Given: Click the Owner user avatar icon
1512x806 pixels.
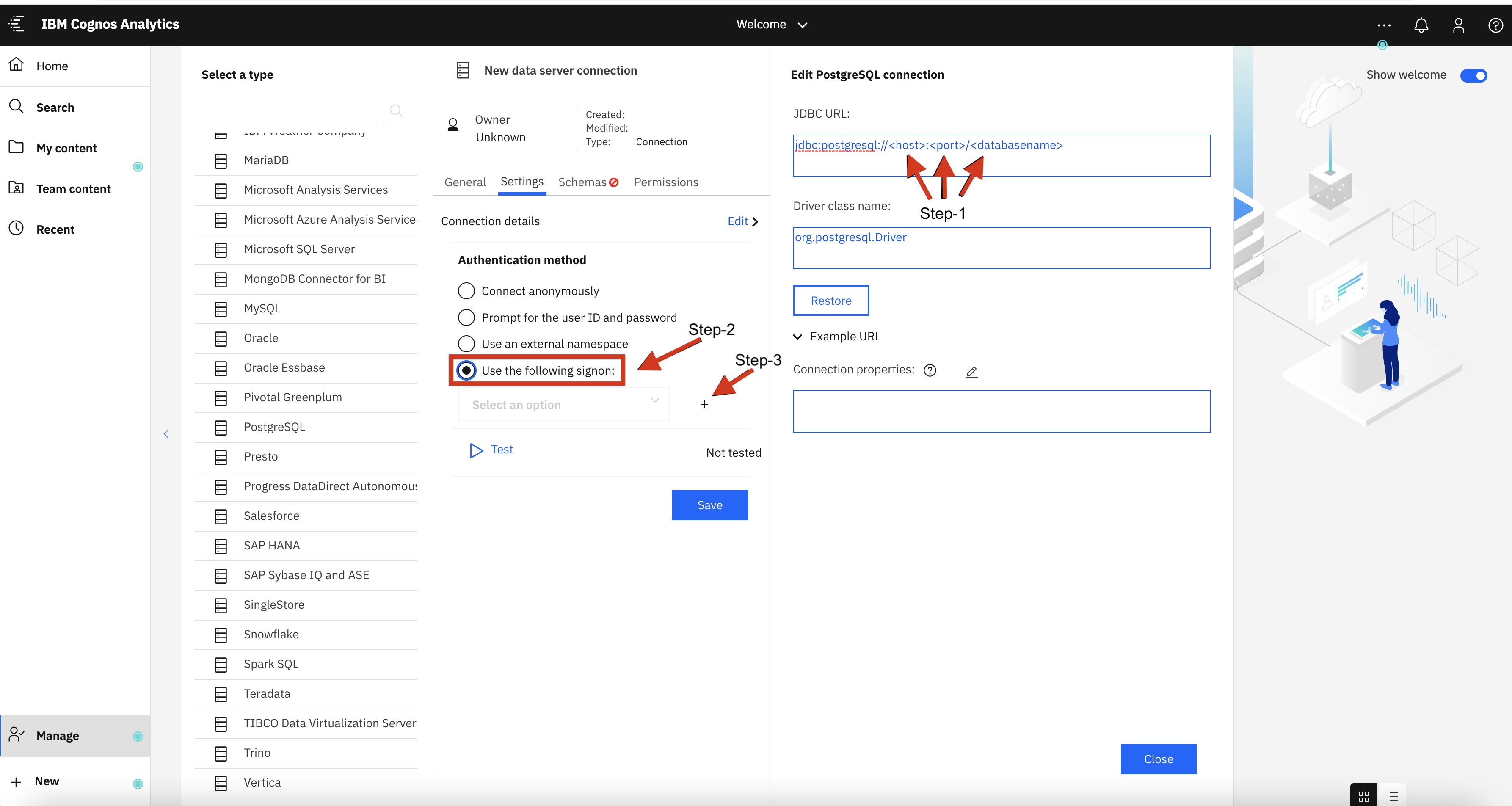Looking at the screenshot, I should pos(452,124).
